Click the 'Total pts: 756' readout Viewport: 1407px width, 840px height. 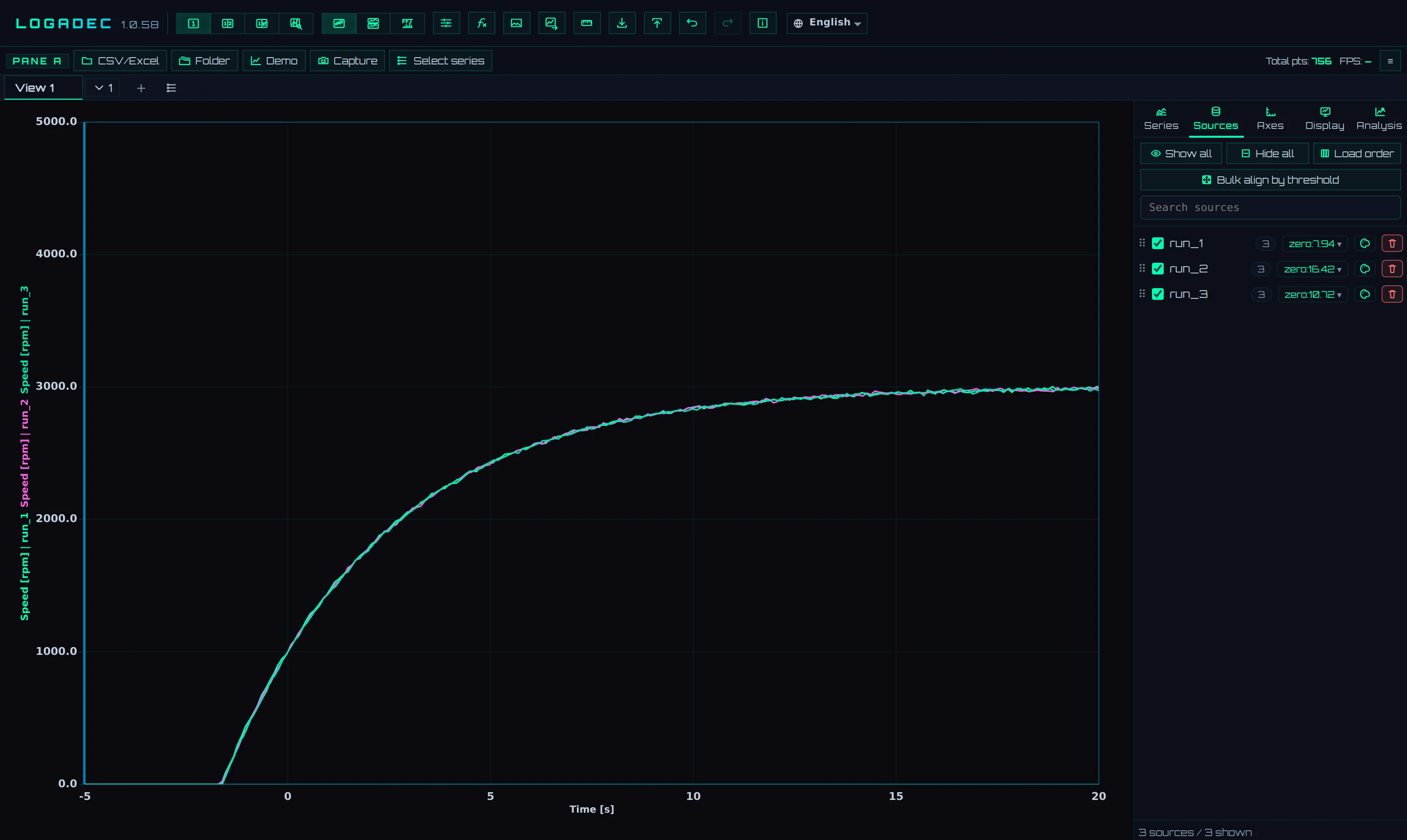[x=1298, y=61]
